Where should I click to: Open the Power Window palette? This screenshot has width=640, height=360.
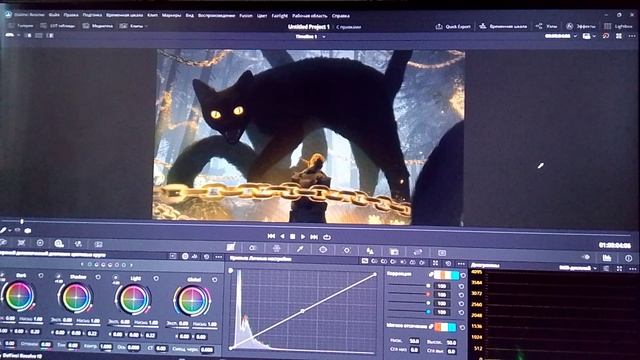pyautogui.click(x=323, y=249)
